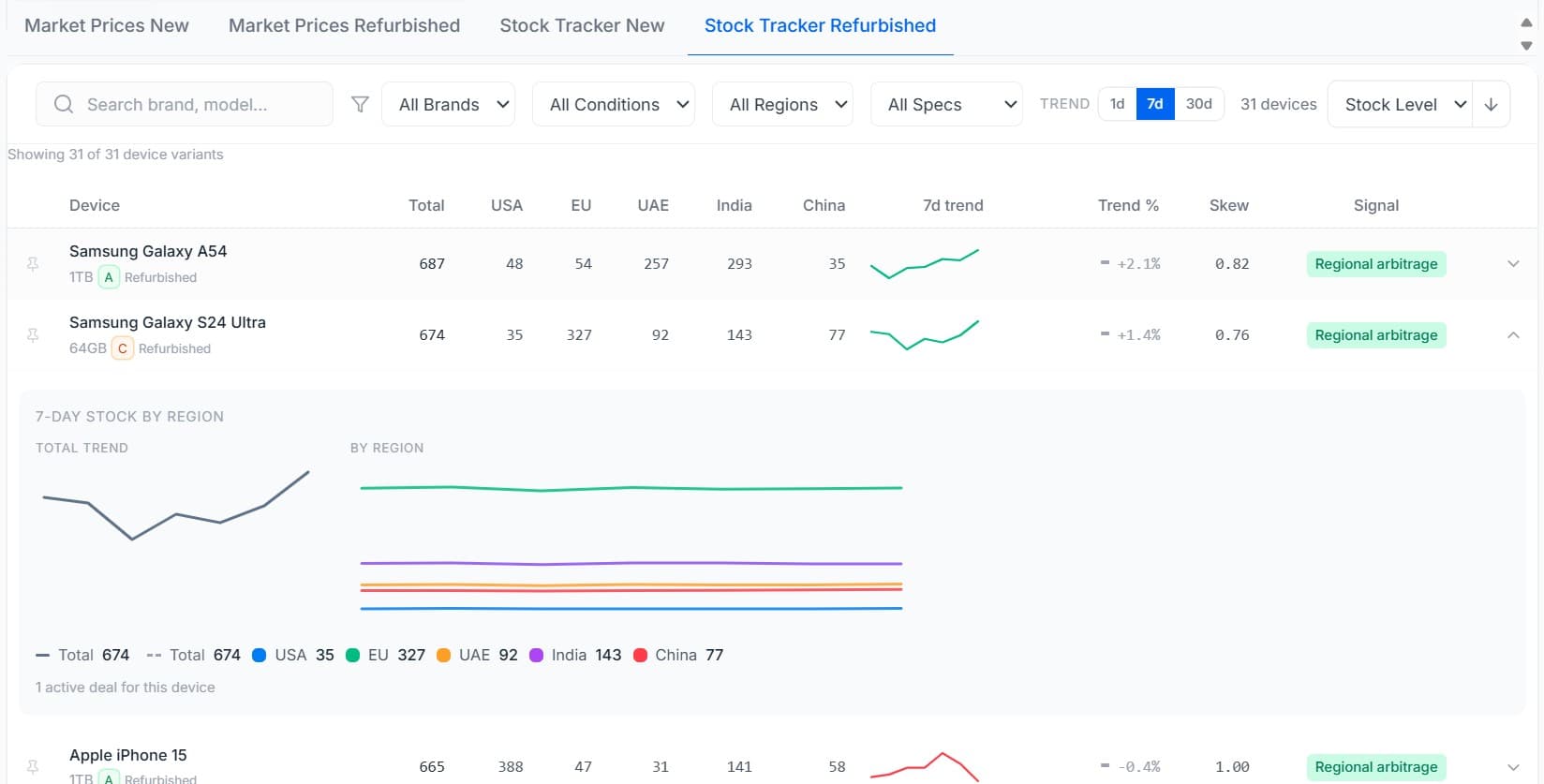
Task: Switch to Market Prices Refurbished tab
Action: point(344,25)
